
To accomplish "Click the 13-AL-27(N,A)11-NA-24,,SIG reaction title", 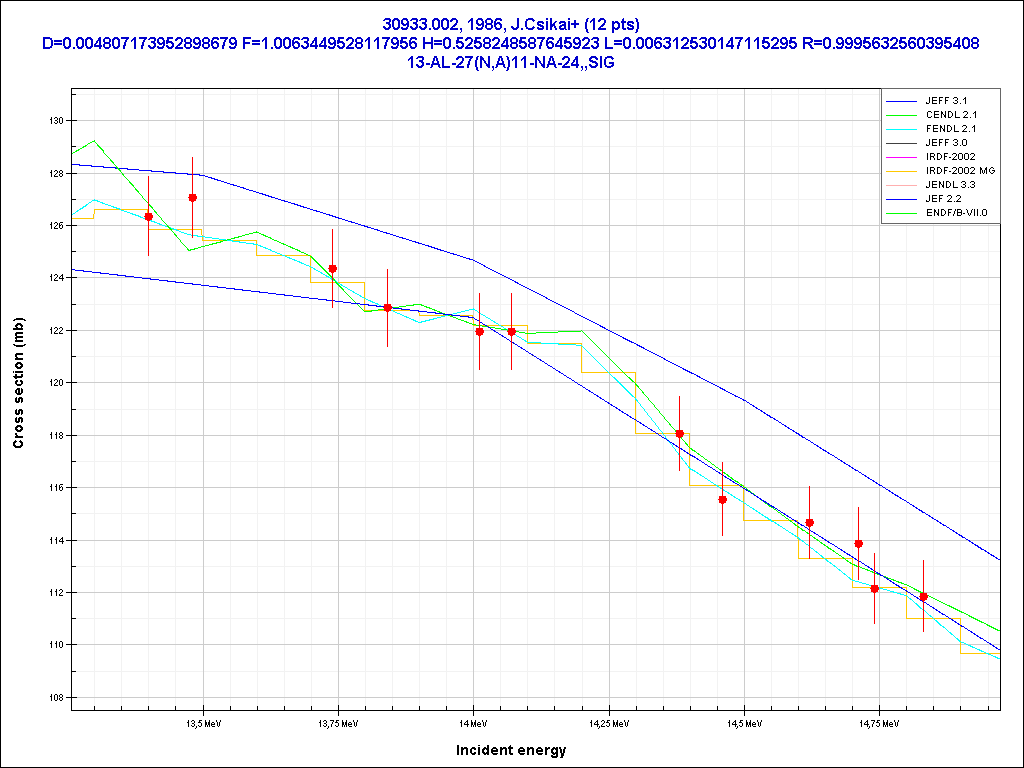I will coord(511,61).
